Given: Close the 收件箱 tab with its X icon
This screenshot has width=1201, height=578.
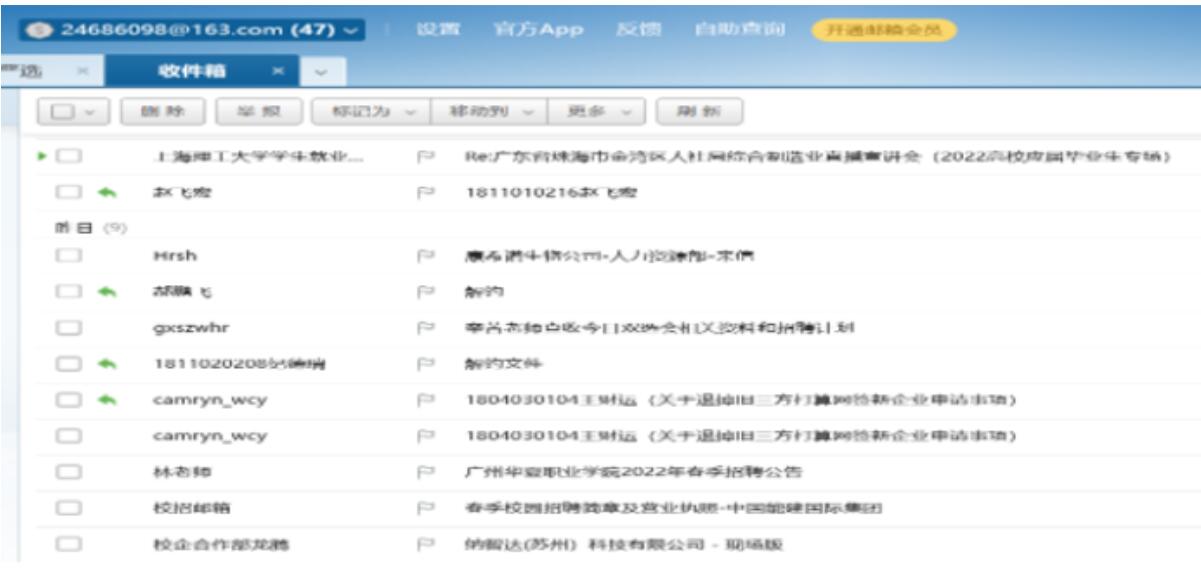Looking at the screenshot, I should click(x=279, y=71).
